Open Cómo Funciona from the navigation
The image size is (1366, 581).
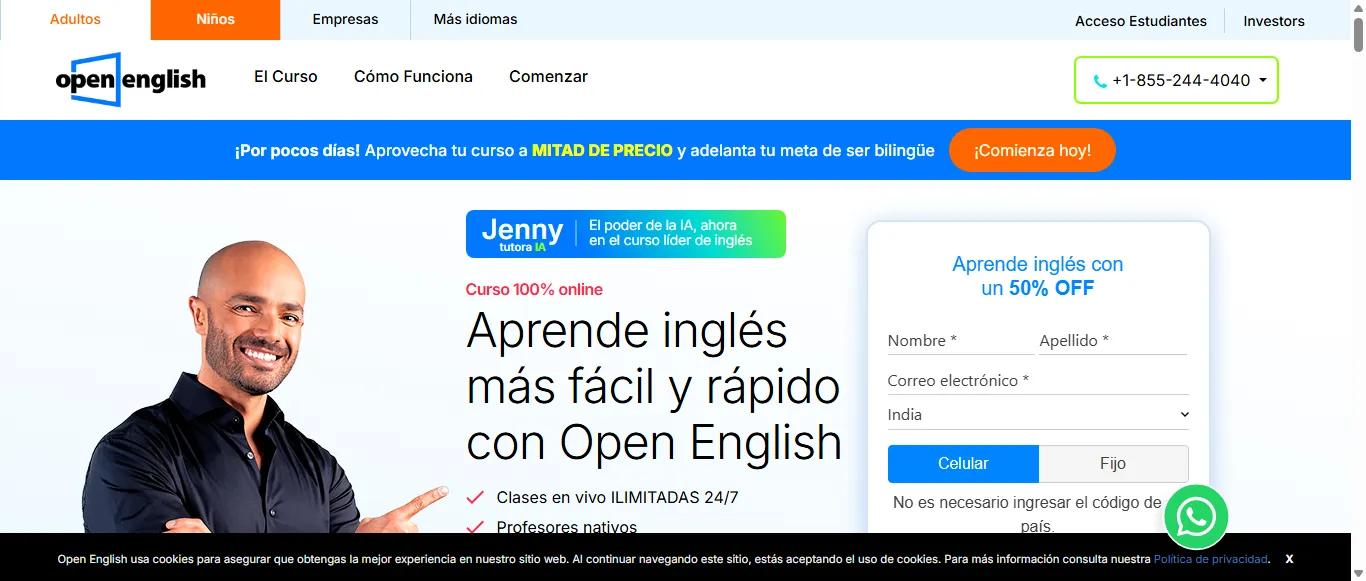click(413, 76)
